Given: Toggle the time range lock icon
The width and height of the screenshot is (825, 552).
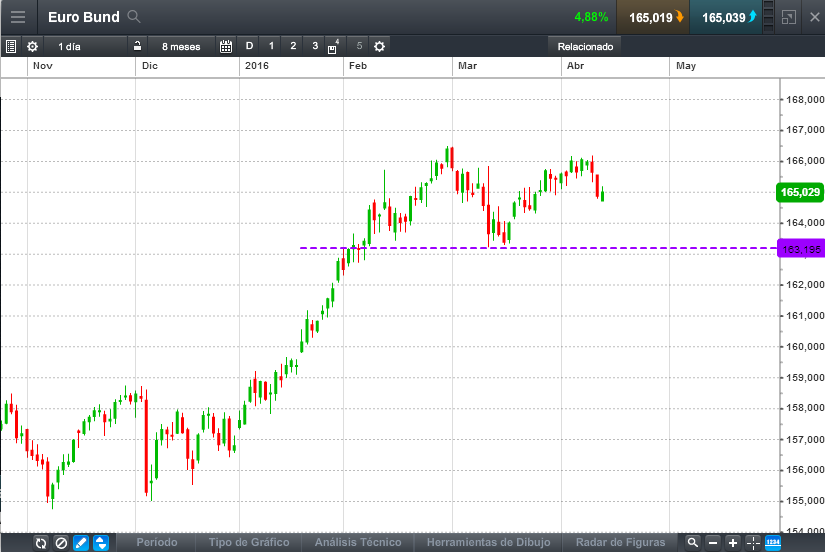Looking at the screenshot, I should [138, 46].
